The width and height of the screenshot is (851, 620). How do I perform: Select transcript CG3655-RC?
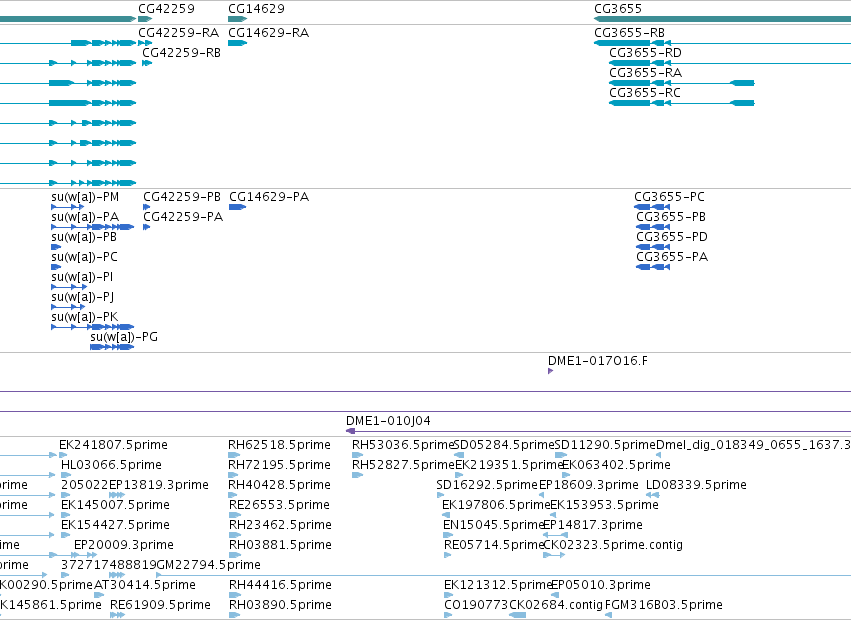645,93
